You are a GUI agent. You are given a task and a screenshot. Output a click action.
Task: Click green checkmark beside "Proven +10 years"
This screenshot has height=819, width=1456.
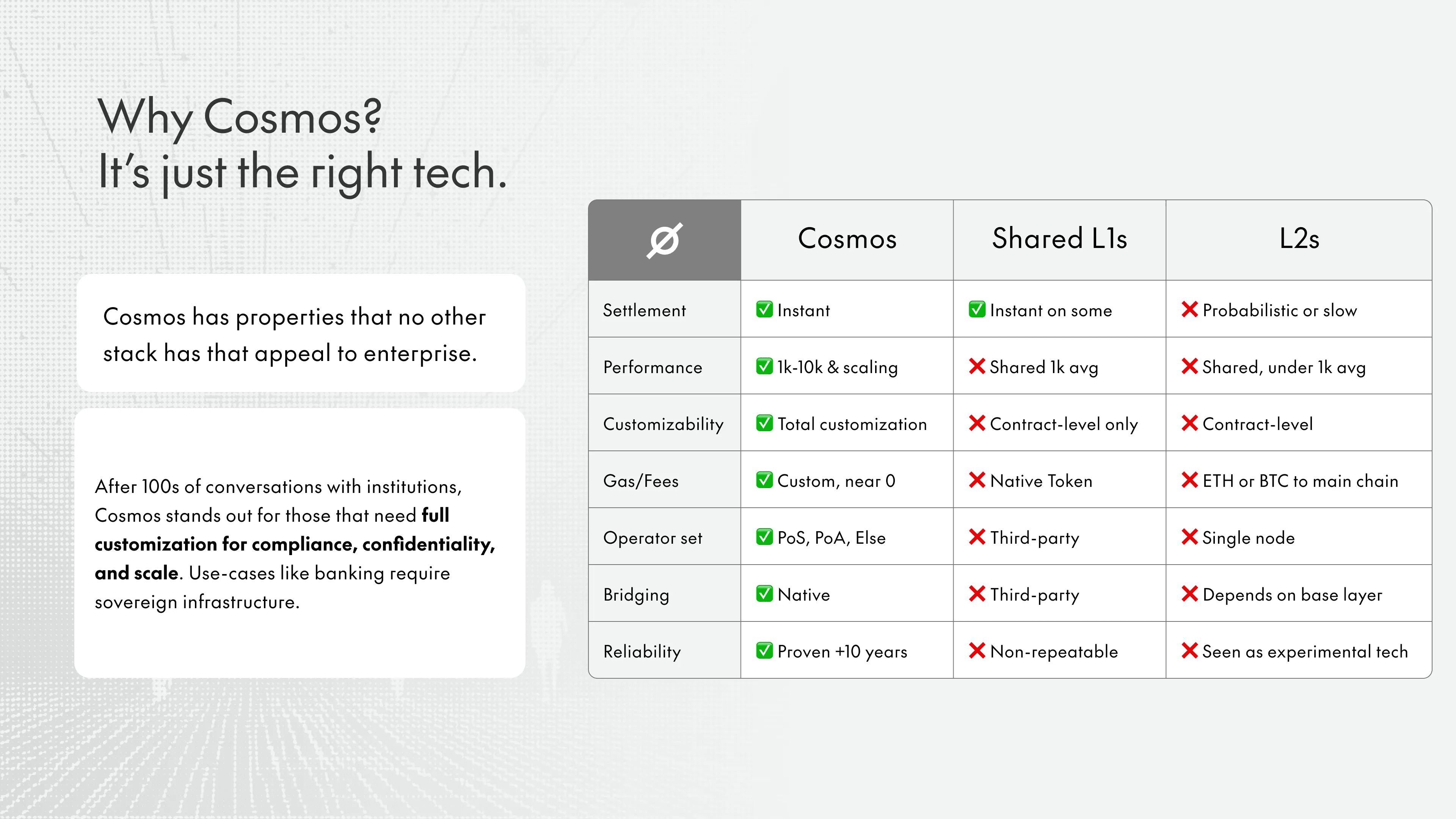(764, 651)
